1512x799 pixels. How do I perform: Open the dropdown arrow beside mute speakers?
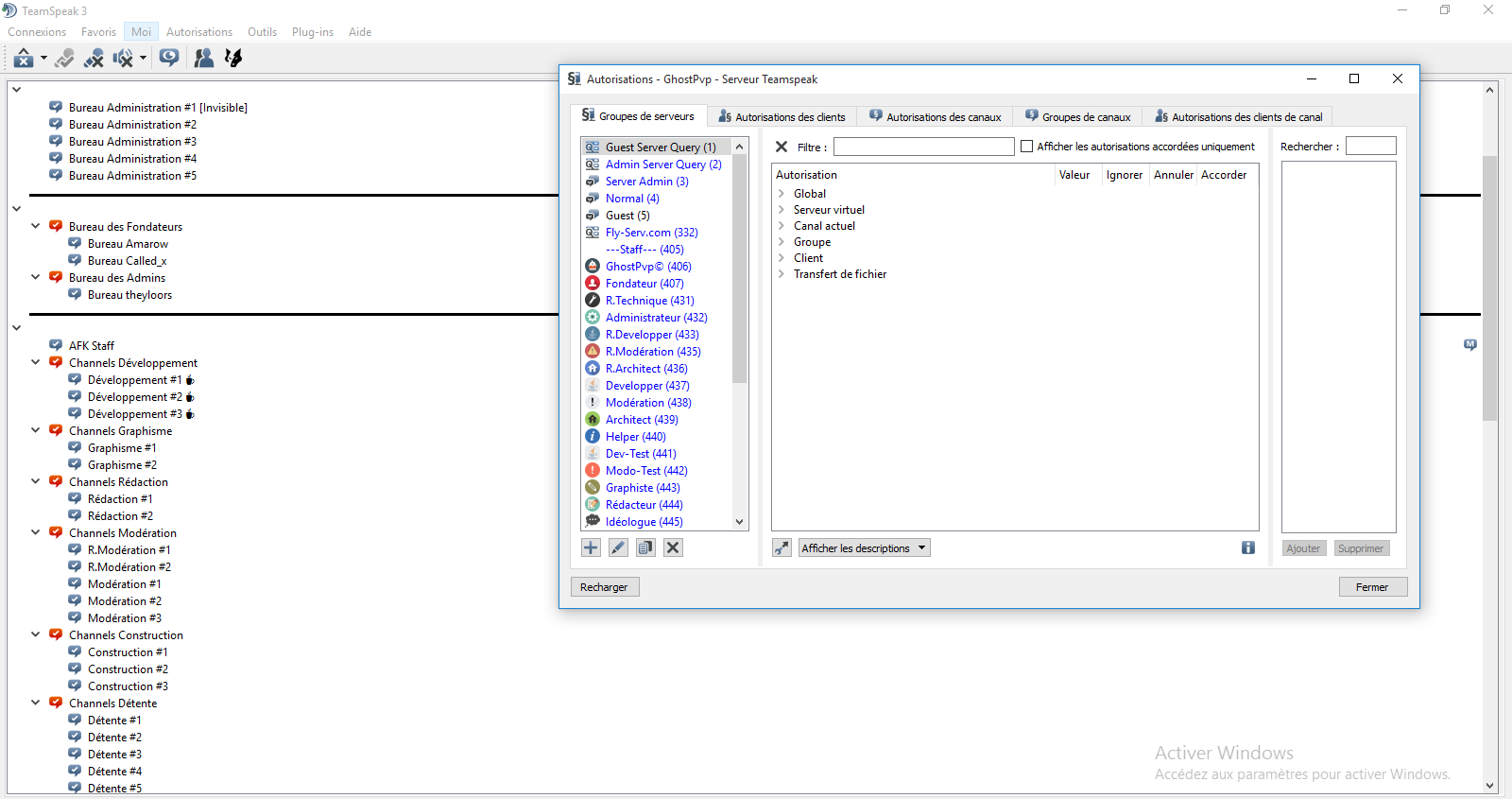tap(143, 59)
